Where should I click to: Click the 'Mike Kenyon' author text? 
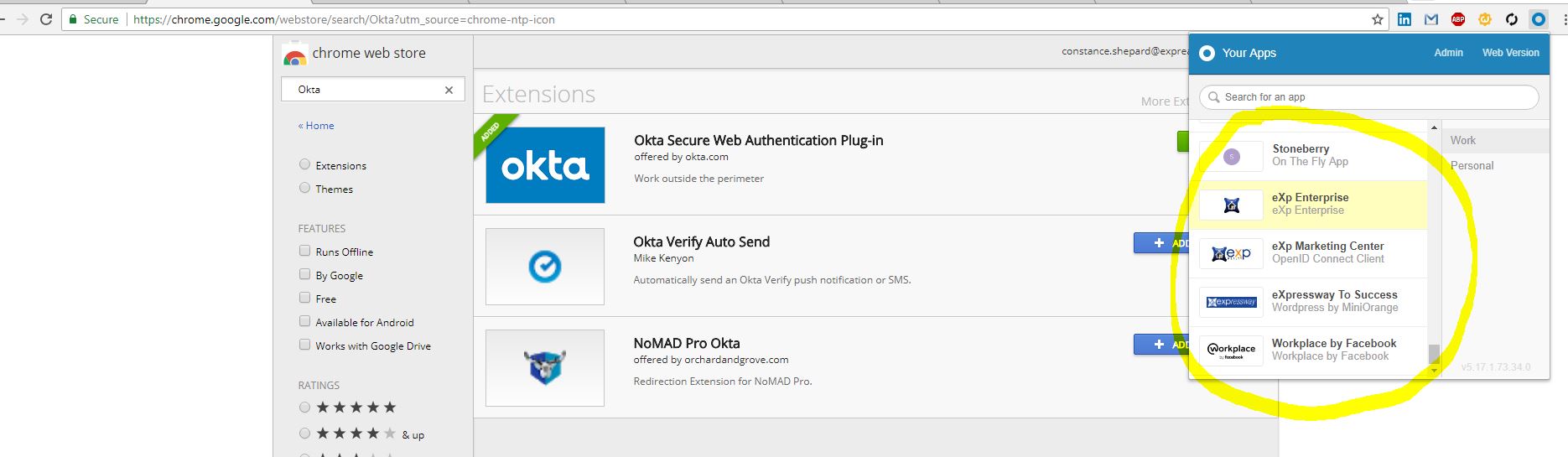tap(664, 258)
